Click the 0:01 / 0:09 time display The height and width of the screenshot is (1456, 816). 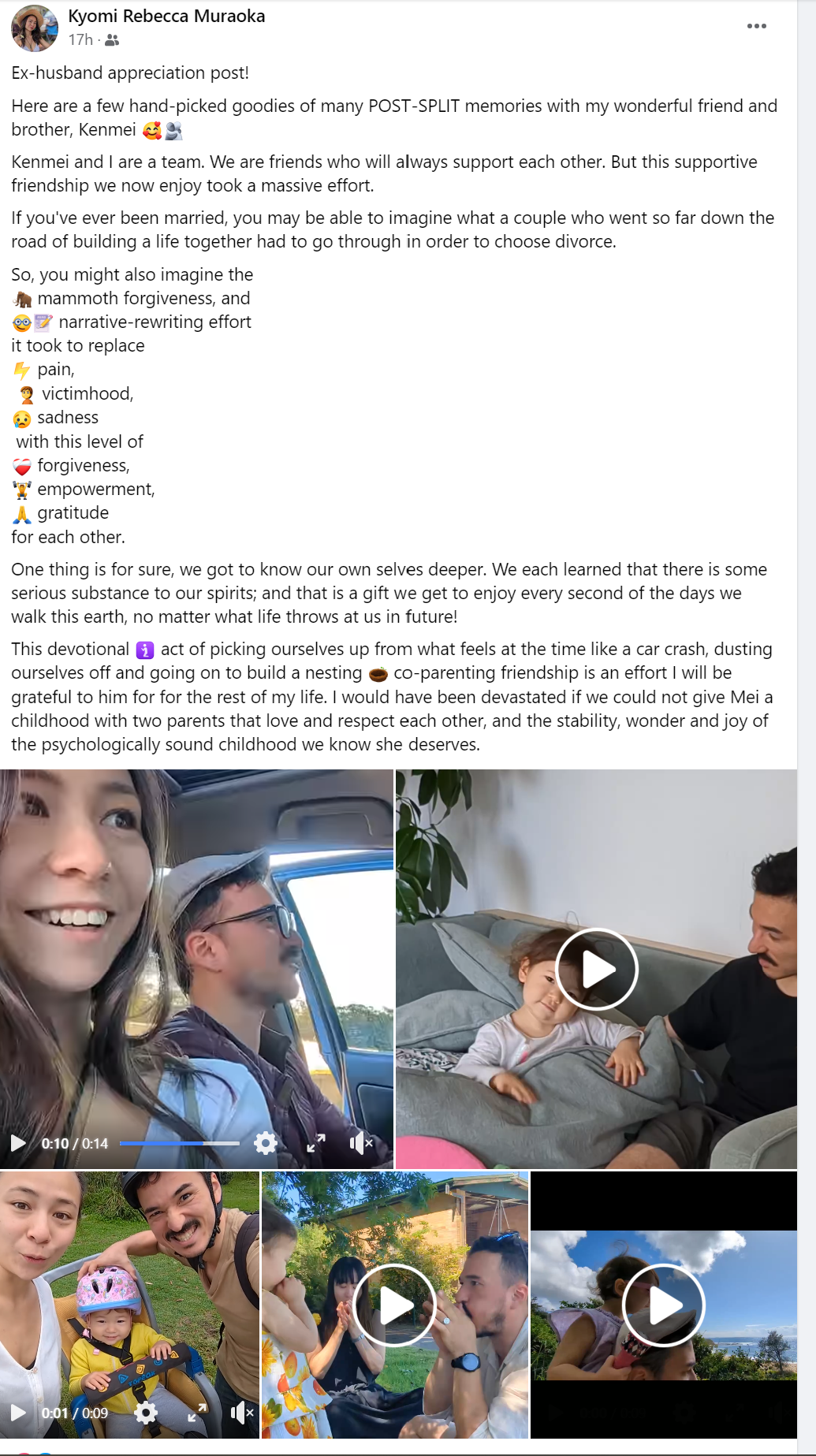click(x=75, y=1413)
